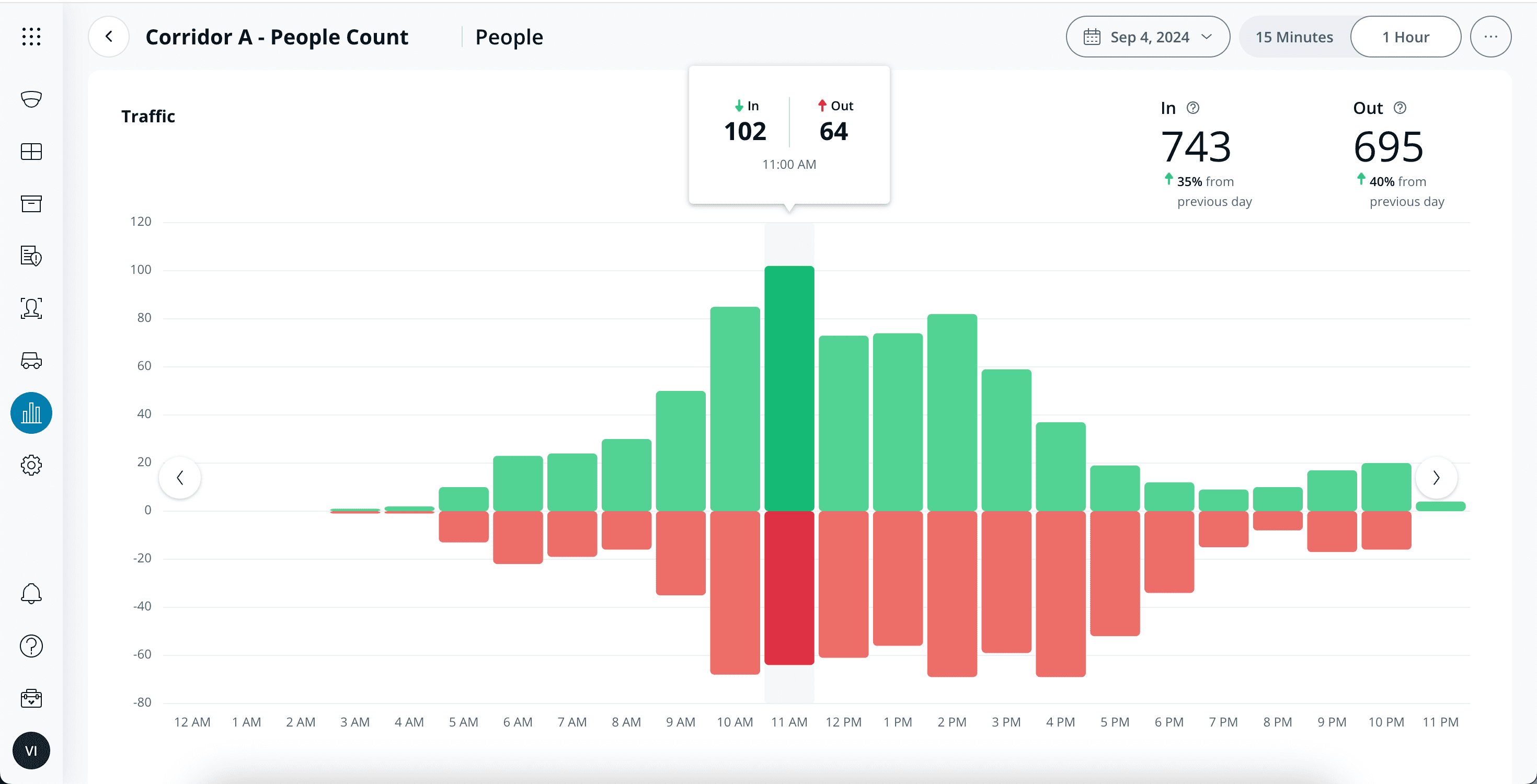Image resolution: width=1537 pixels, height=784 pixels.
Task: Open the vehicle analytics sidebar icon
Action: coord(31,360)
